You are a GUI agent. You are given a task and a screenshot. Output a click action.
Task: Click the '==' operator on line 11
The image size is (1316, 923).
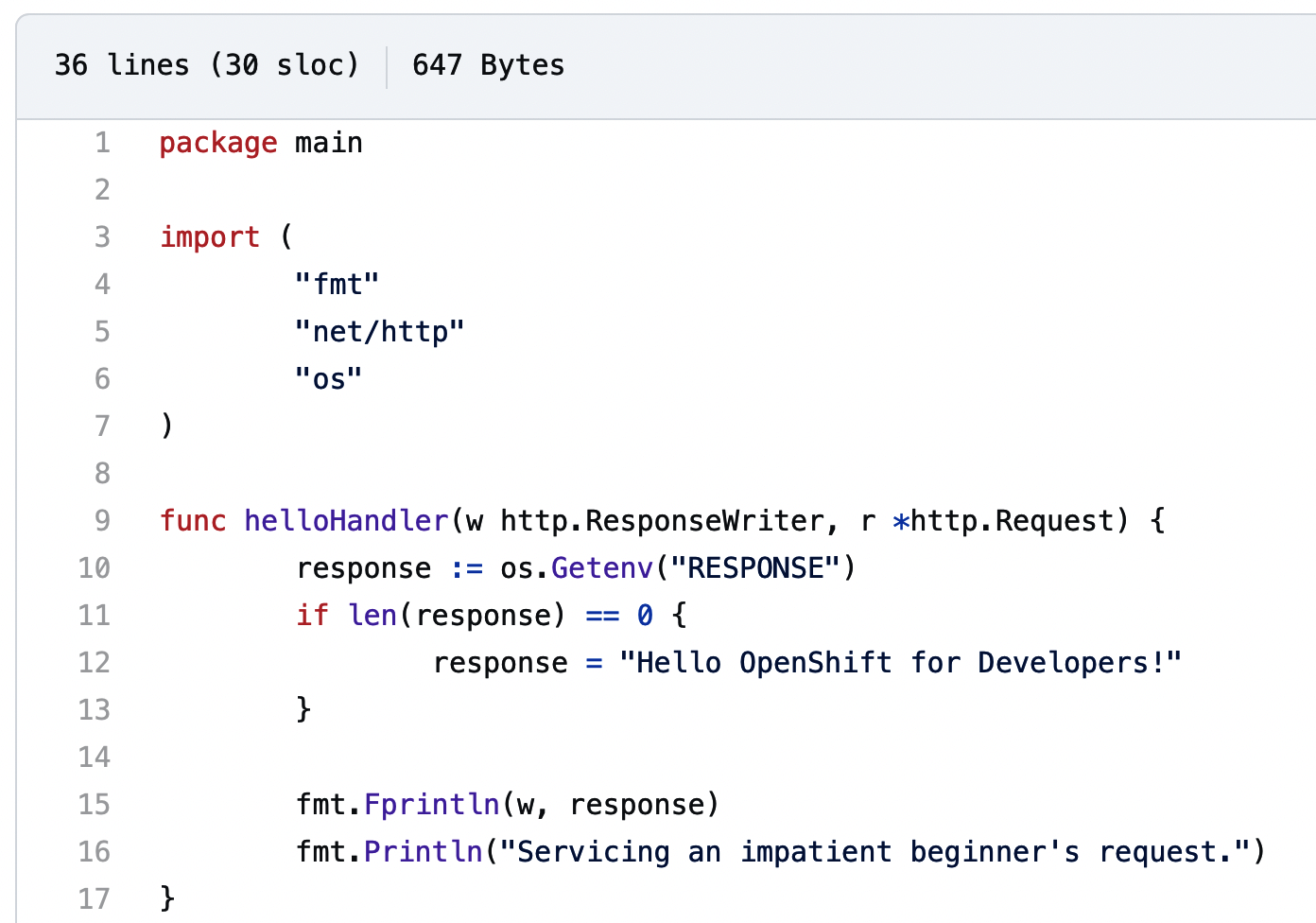pyautogui.click(x=602, y=617)
